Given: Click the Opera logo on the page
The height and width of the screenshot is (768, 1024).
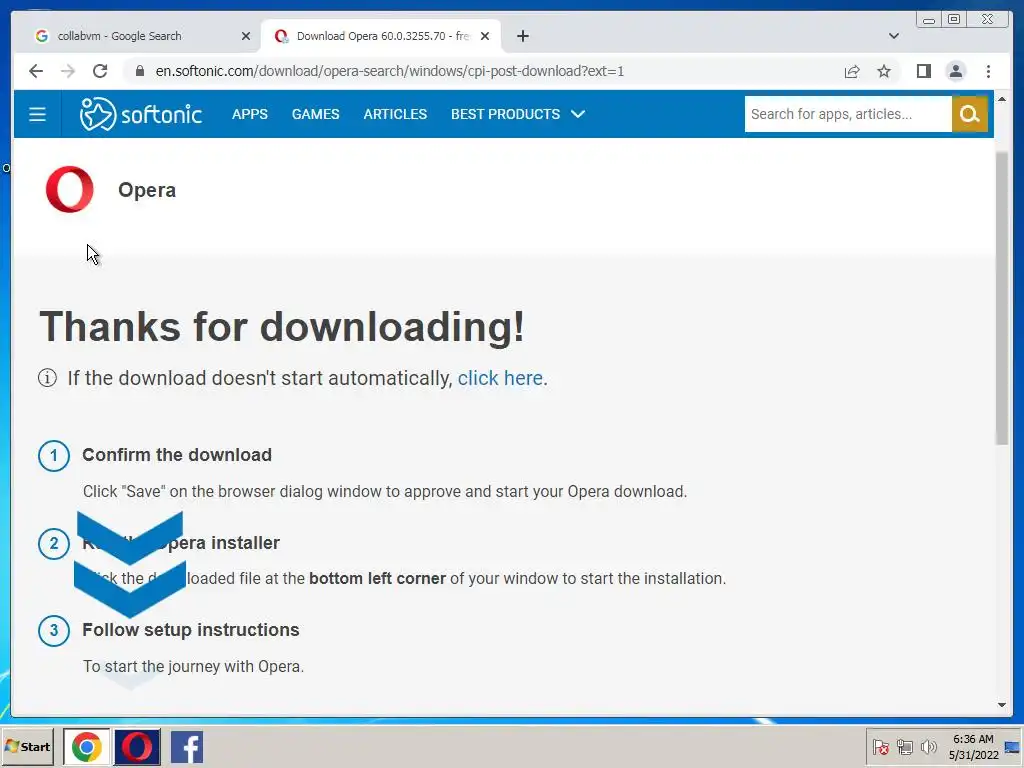Looking at the screenshot, I should point(70,189).
